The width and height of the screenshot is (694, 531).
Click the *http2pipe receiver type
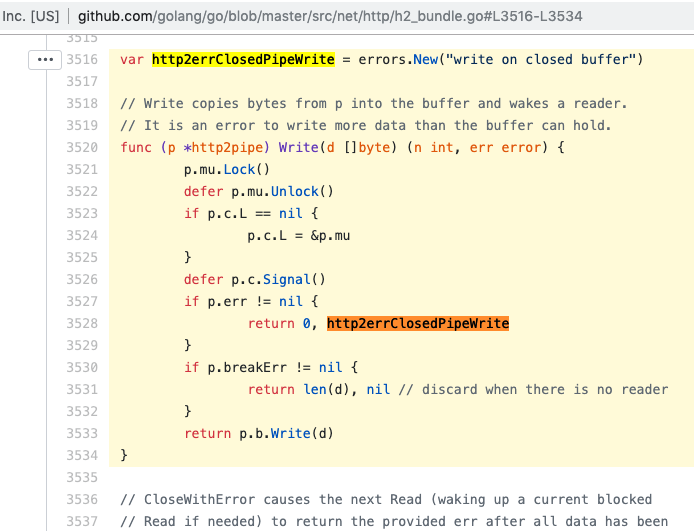226,147
